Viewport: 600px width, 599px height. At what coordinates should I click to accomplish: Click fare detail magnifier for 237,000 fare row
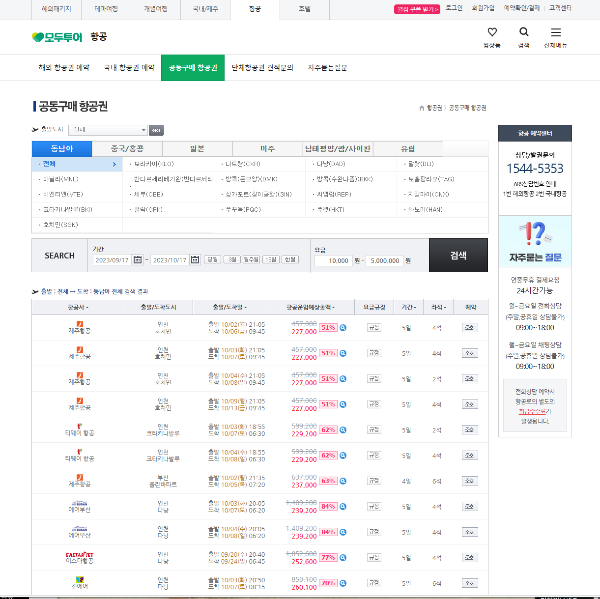tap(343, 481)
